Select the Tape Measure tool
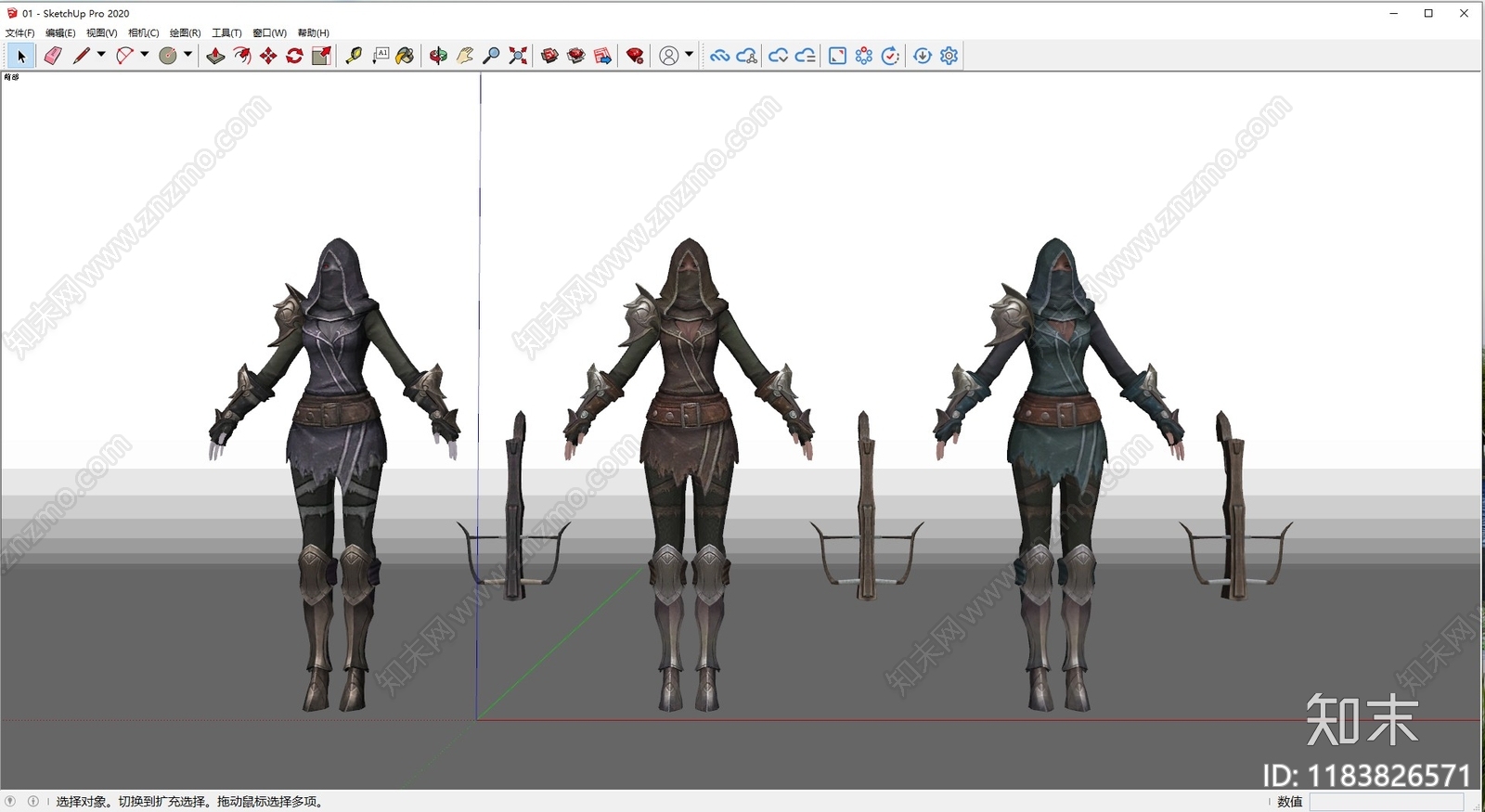 pyautogui.click(x=354, y=57)
